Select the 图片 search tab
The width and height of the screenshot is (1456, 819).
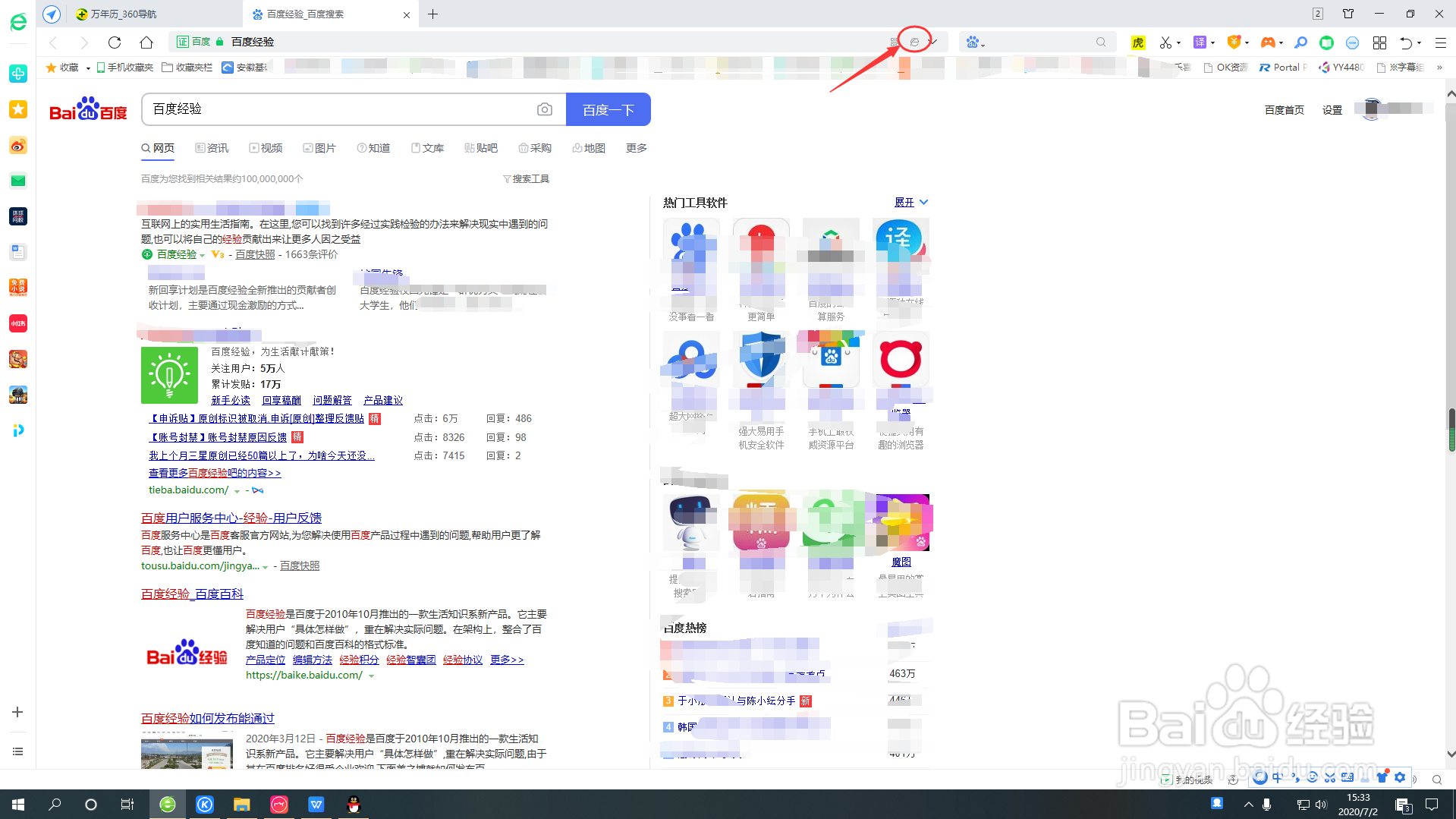319,148
